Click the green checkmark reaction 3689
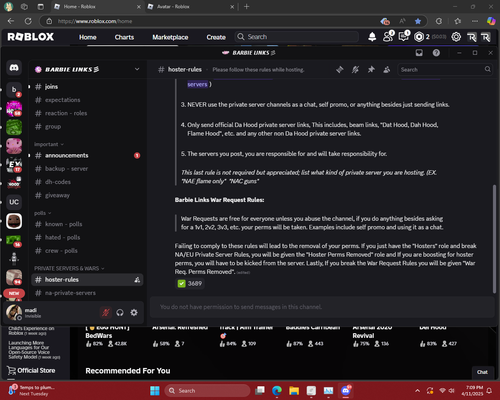500x400 pixels. click(x=190, y=283)
